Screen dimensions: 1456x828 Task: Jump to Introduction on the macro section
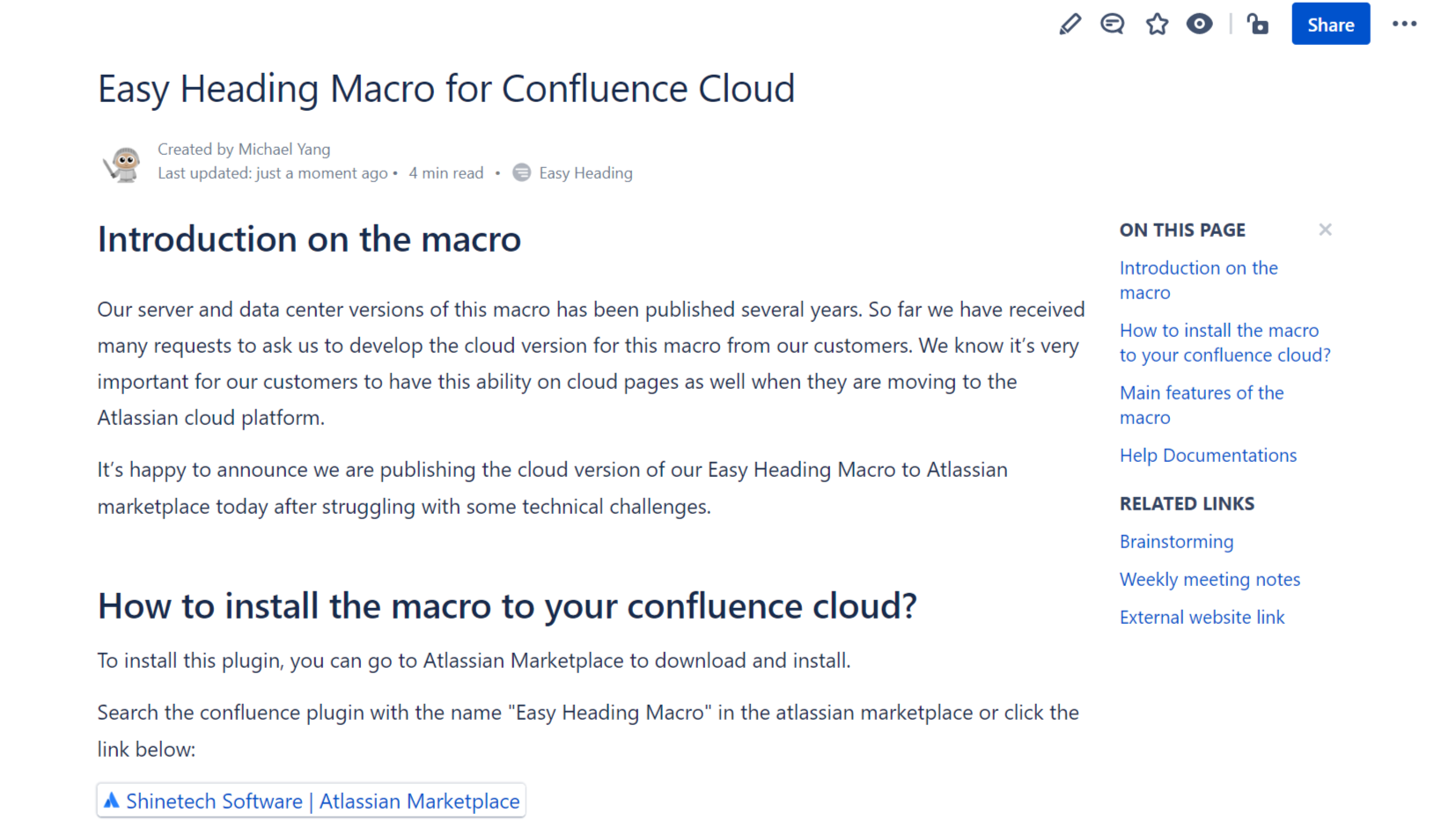click(x=1199, y=279)
